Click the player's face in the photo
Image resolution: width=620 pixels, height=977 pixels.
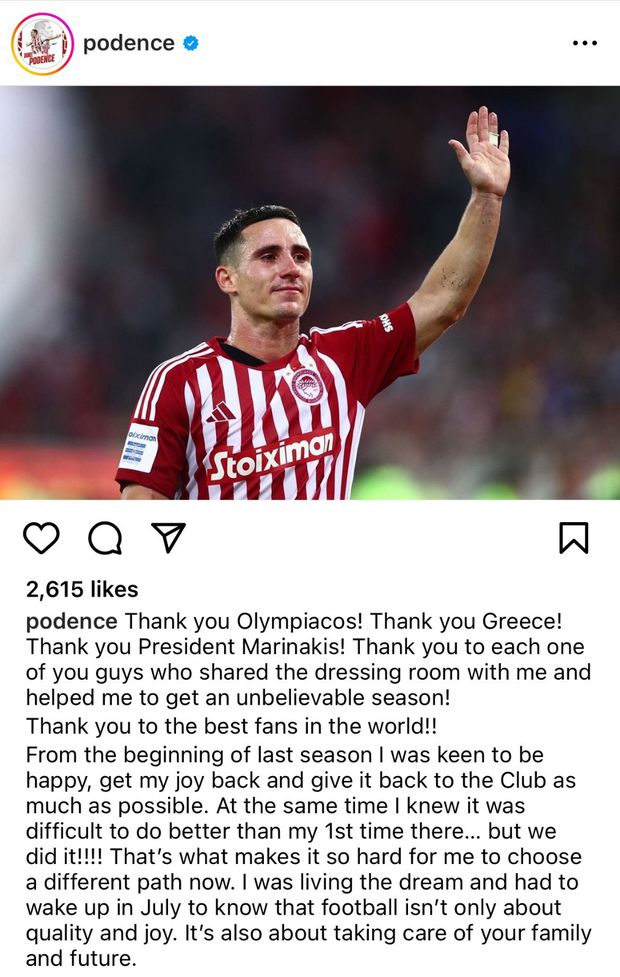point(275,272)
